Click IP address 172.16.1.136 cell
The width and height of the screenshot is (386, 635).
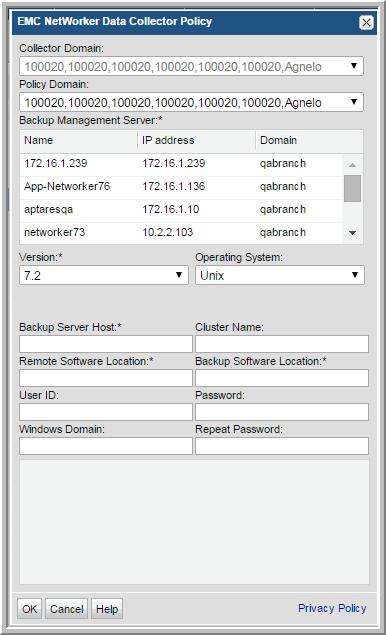(174, 187)
